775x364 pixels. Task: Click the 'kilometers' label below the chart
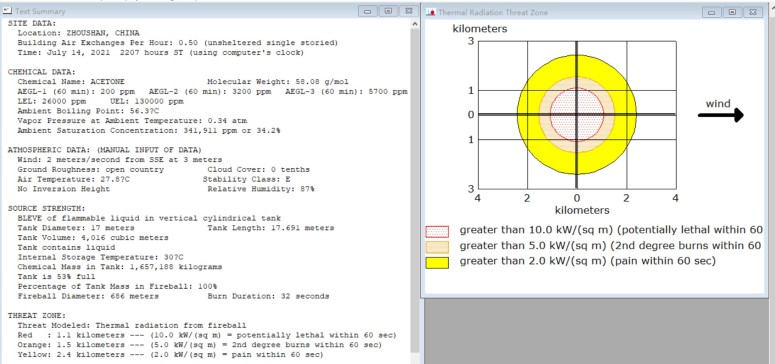pyautogui.click(x=582, y=210)
